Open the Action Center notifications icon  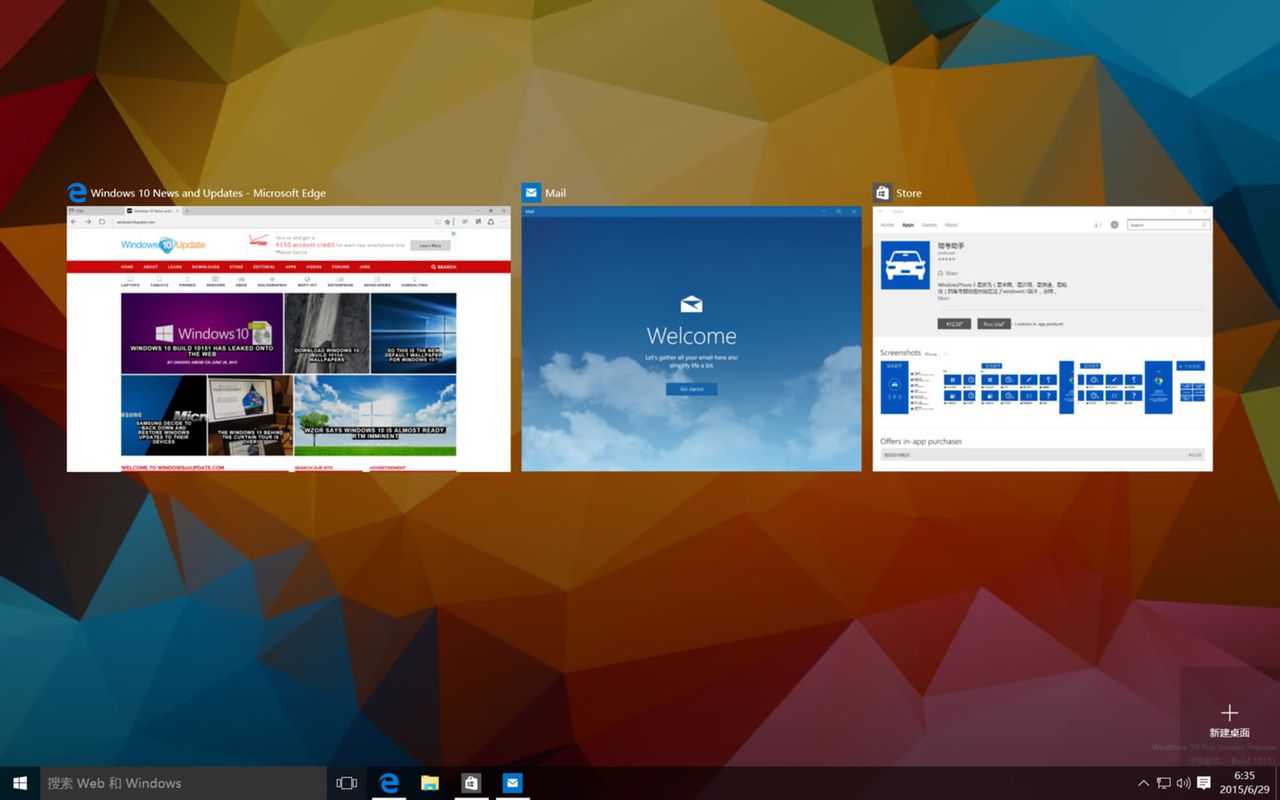1204,783
